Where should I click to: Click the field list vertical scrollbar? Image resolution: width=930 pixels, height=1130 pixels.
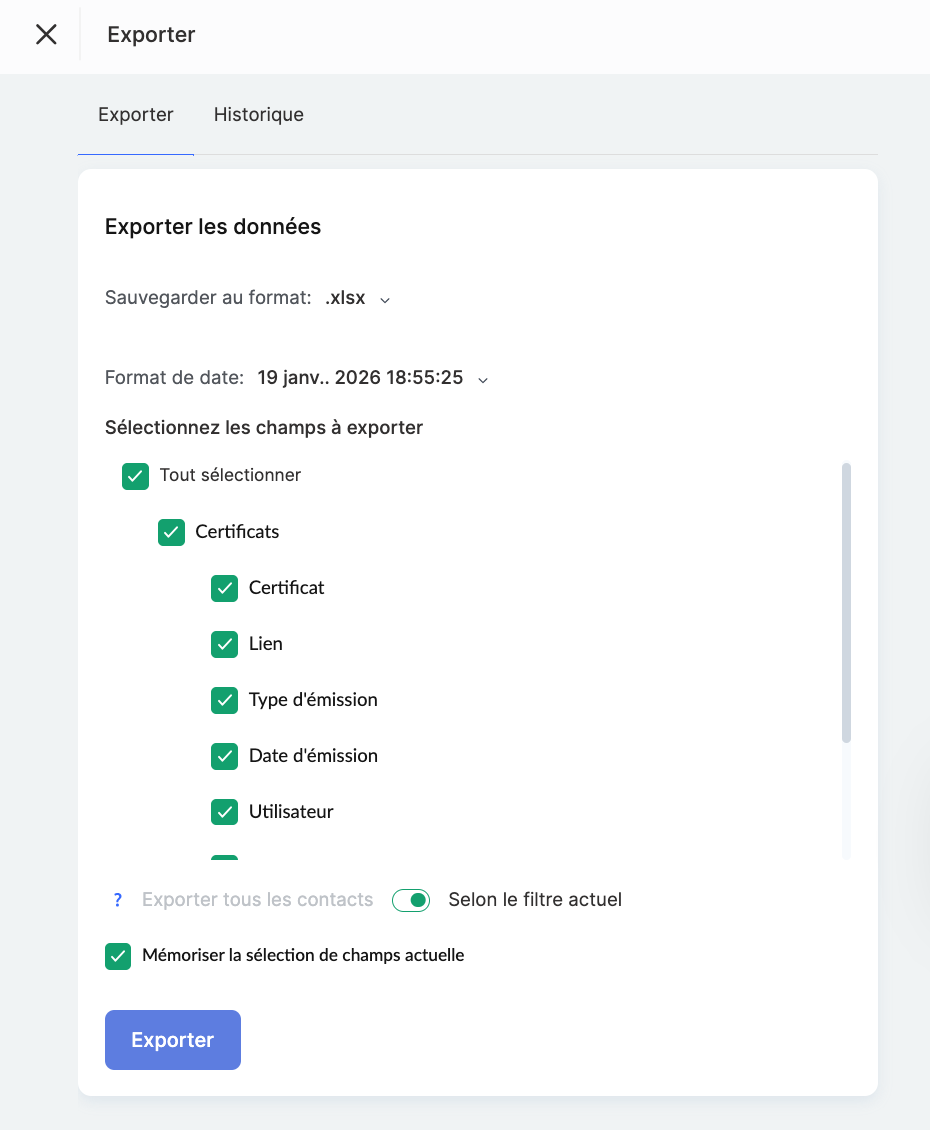[846, 602]
